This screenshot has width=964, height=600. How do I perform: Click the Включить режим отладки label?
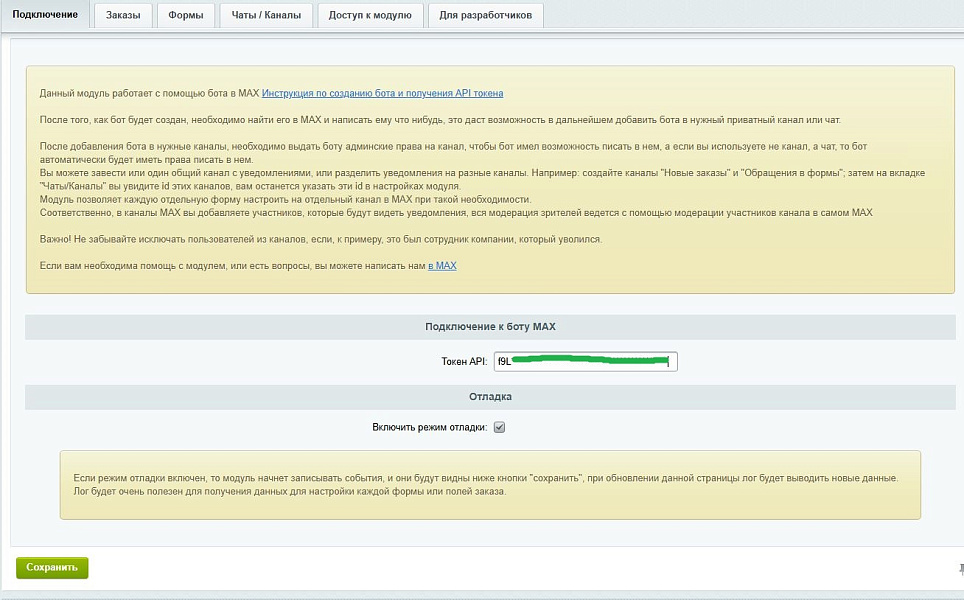point(429,427)
